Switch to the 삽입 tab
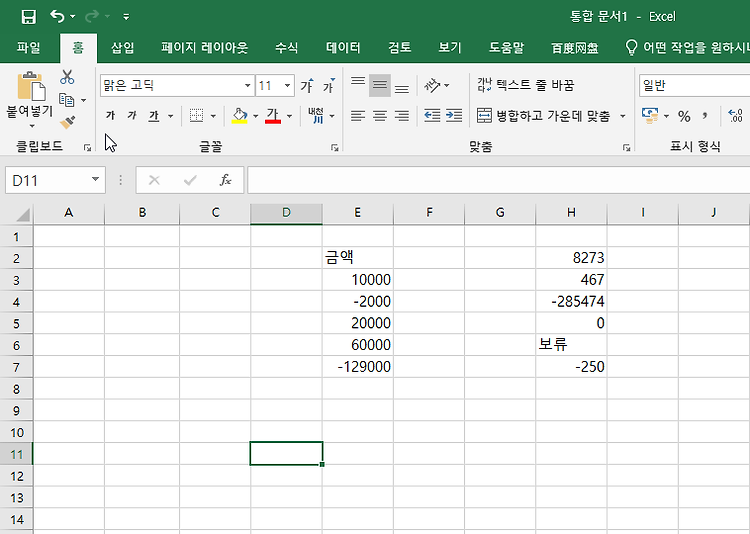750x534 pixels. [x=122, y=48]
